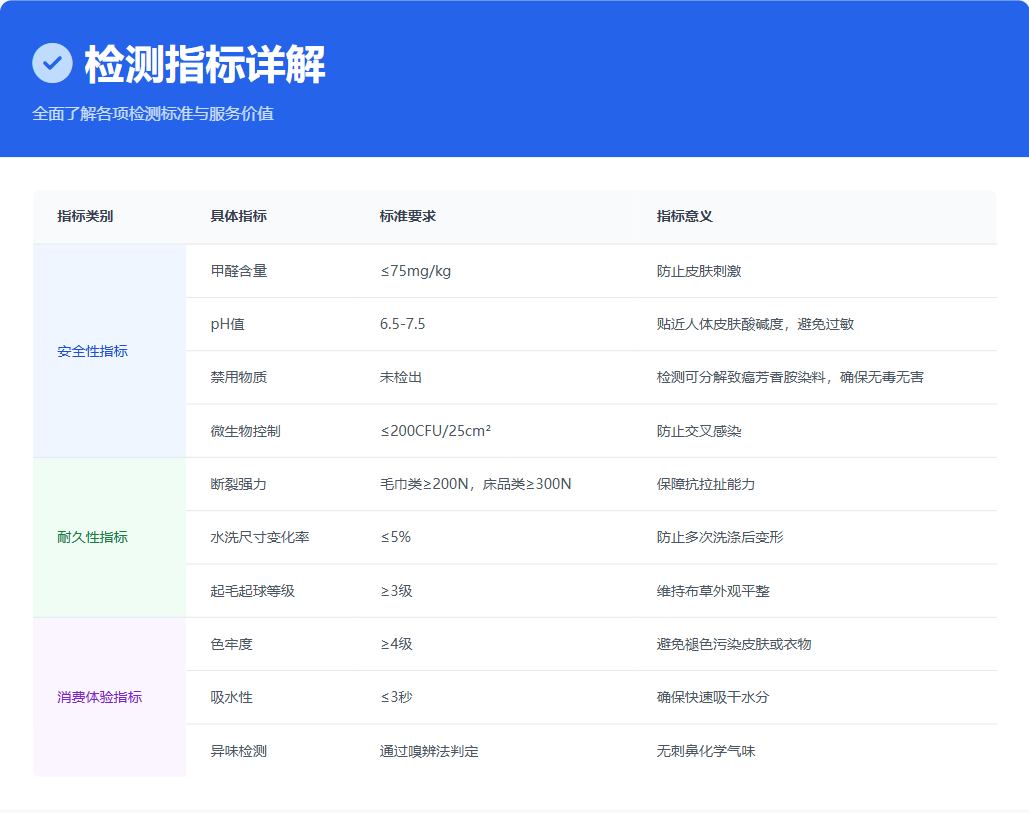Click the 断裂强力 indicator cell

click(x=238, y=484)
